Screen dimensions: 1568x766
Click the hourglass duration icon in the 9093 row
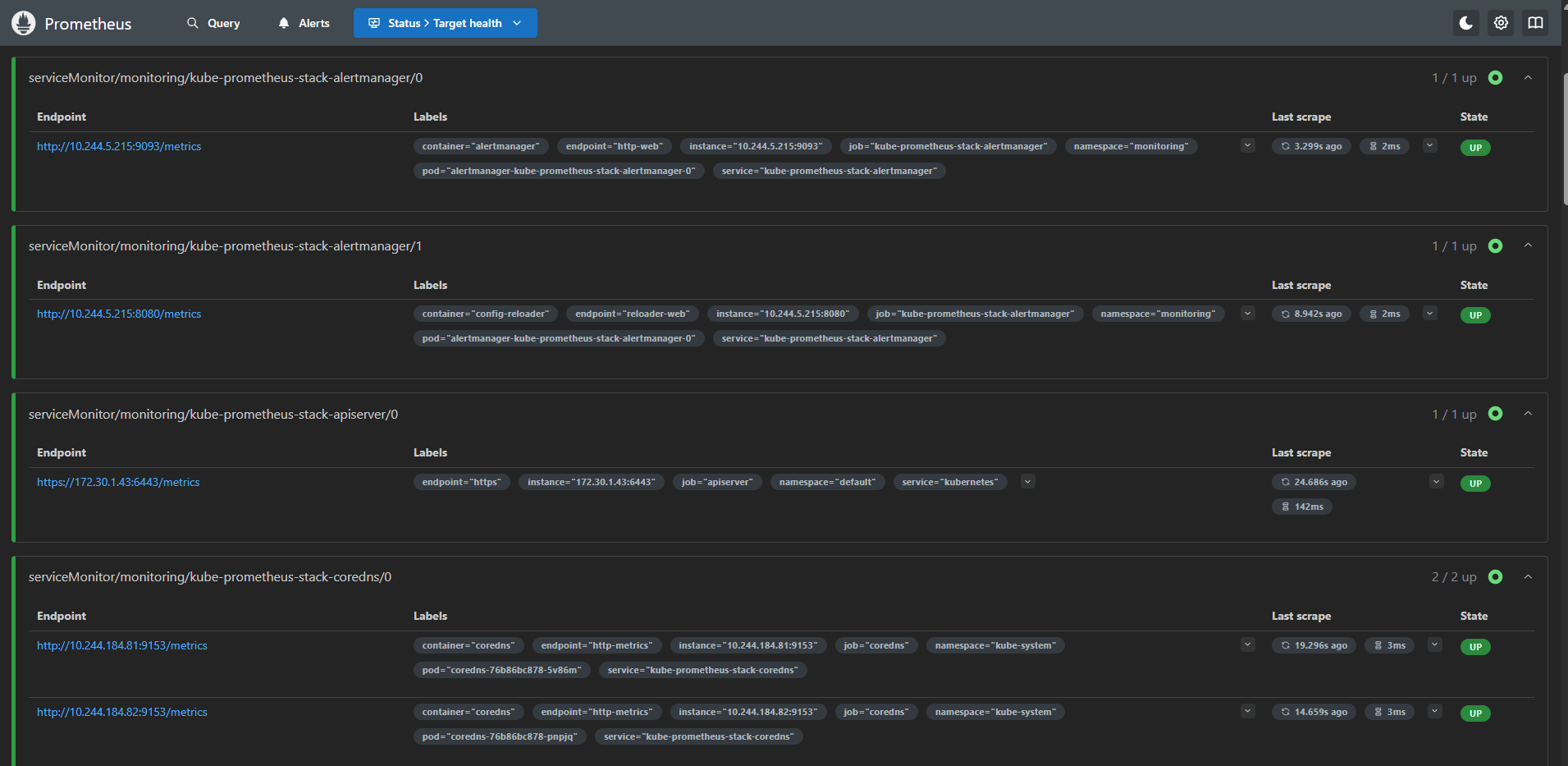(1373, 146)
